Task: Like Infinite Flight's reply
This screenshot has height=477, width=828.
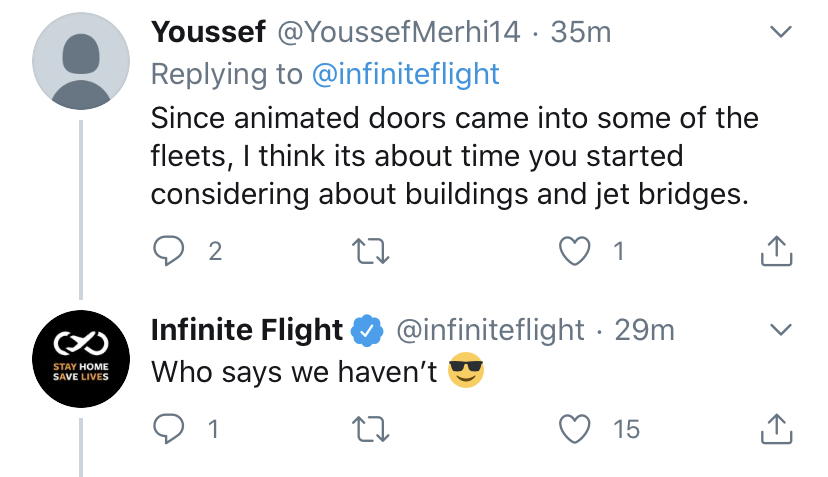Action: click(575, 429)
